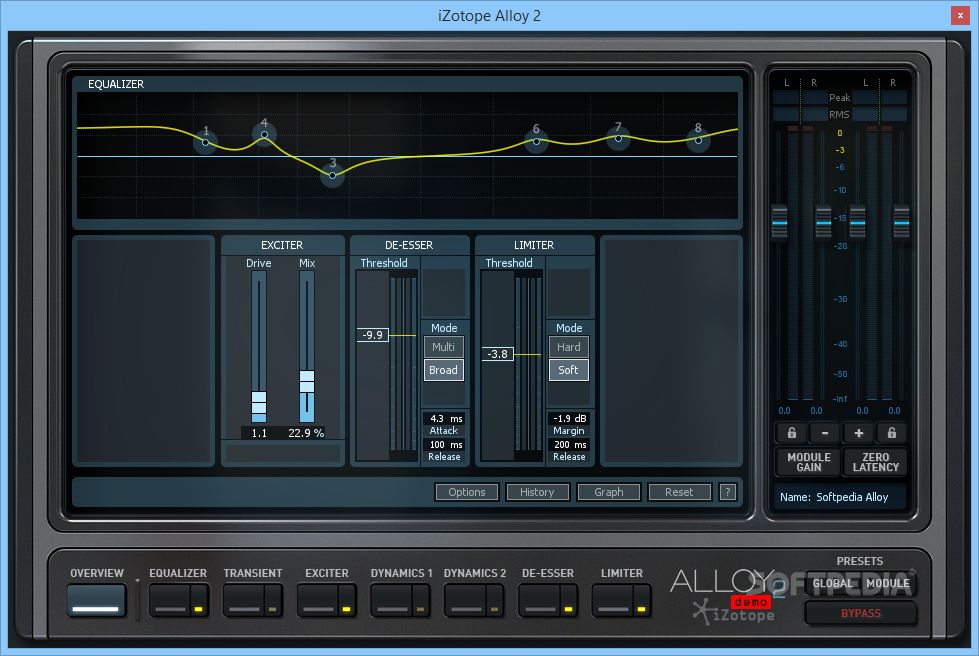The image size is (979, 656).
Task: Select Soft mode in Limiter
Action: [569, 370]
